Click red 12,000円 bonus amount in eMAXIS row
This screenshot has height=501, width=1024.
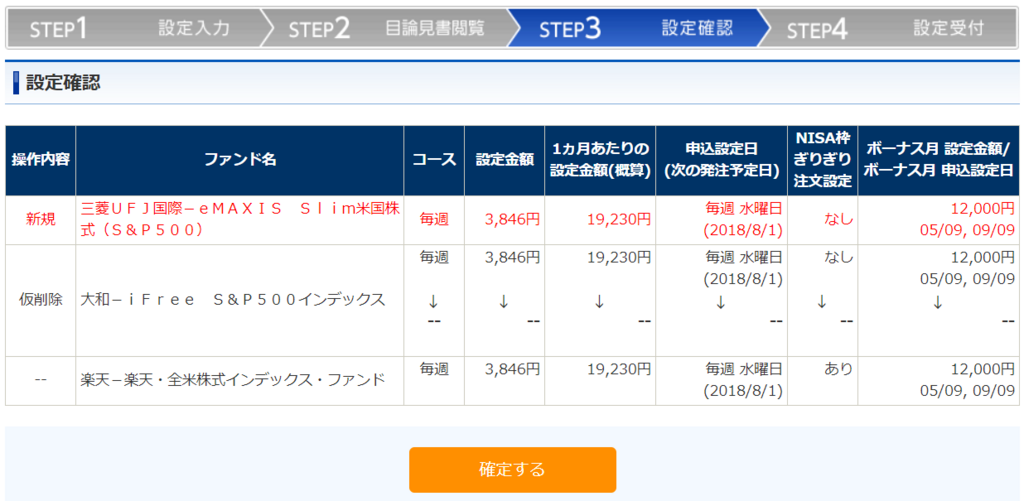tap(982, 208)
